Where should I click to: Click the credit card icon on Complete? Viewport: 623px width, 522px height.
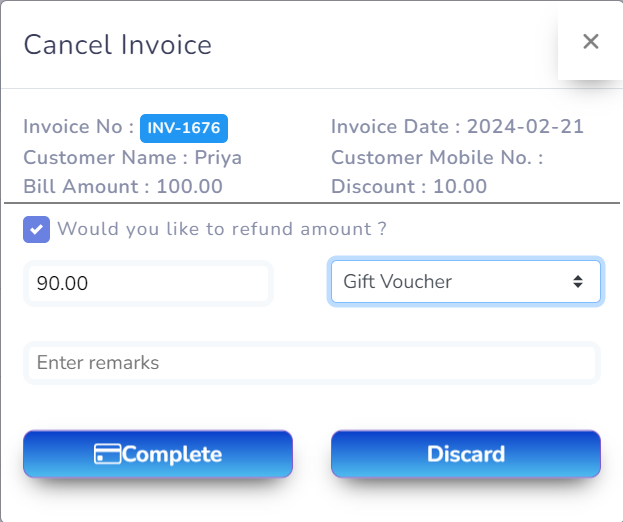[107, 454]
